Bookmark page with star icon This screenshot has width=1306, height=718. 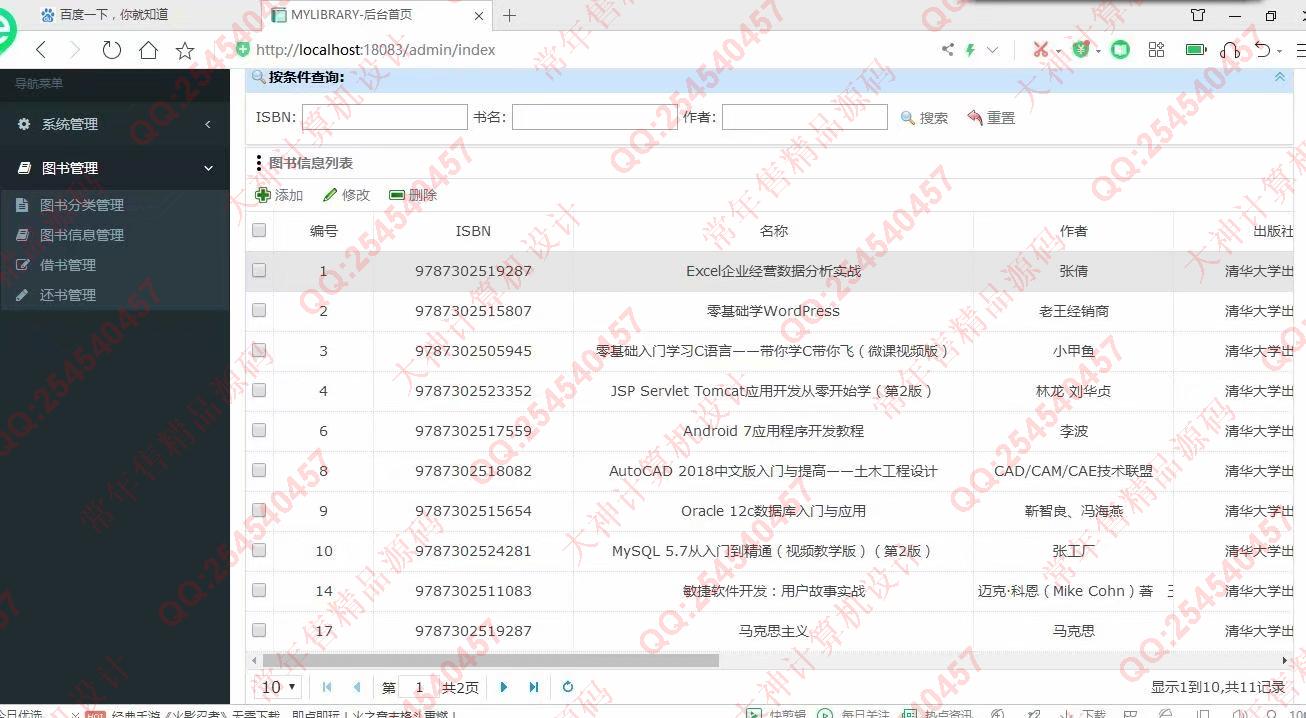(x=185, y=50)
